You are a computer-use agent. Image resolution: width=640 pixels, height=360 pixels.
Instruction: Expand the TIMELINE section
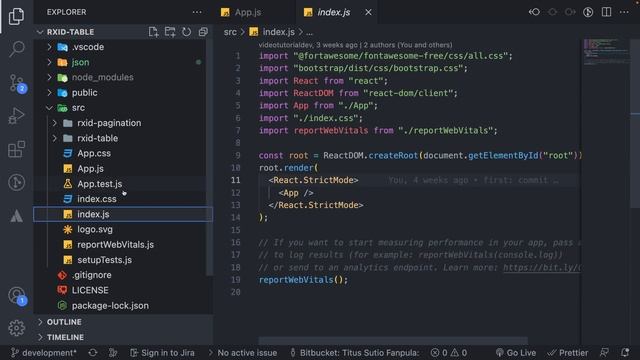click(40, 337)
